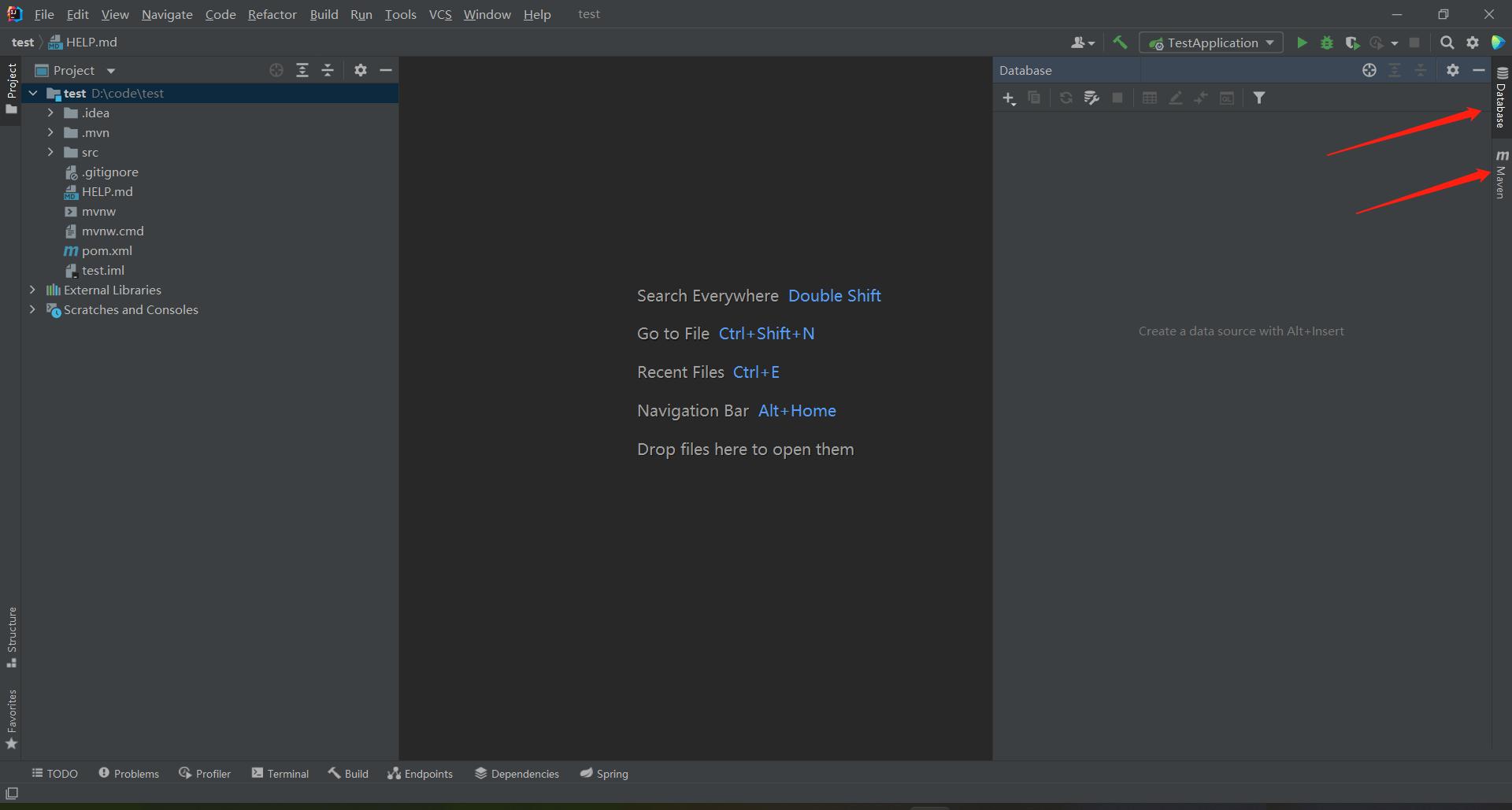Viewport: 1512px width, 810px height.
Task: Open the Terminal tab
Action: pos(280,774)
